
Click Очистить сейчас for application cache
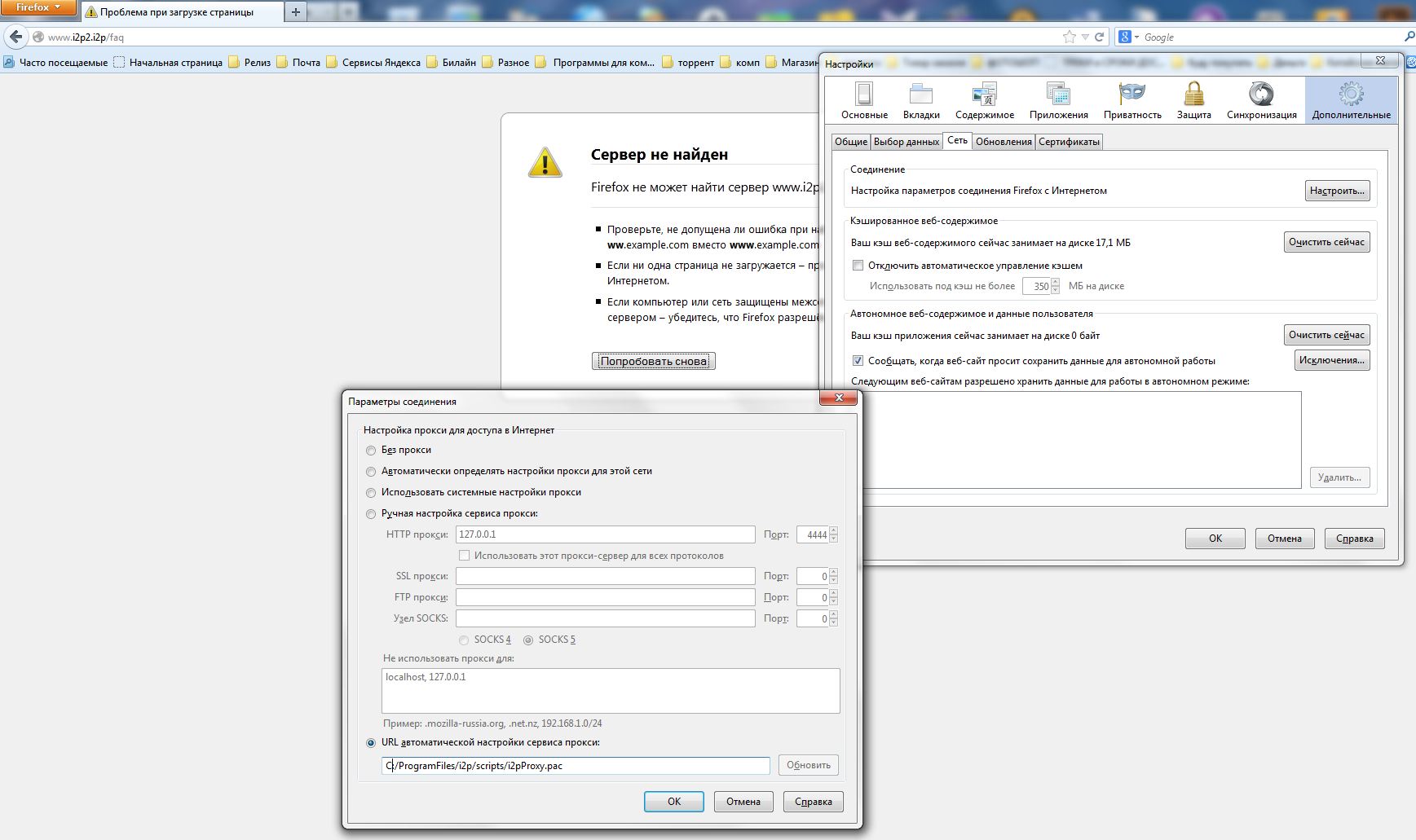pos(1326,335)
